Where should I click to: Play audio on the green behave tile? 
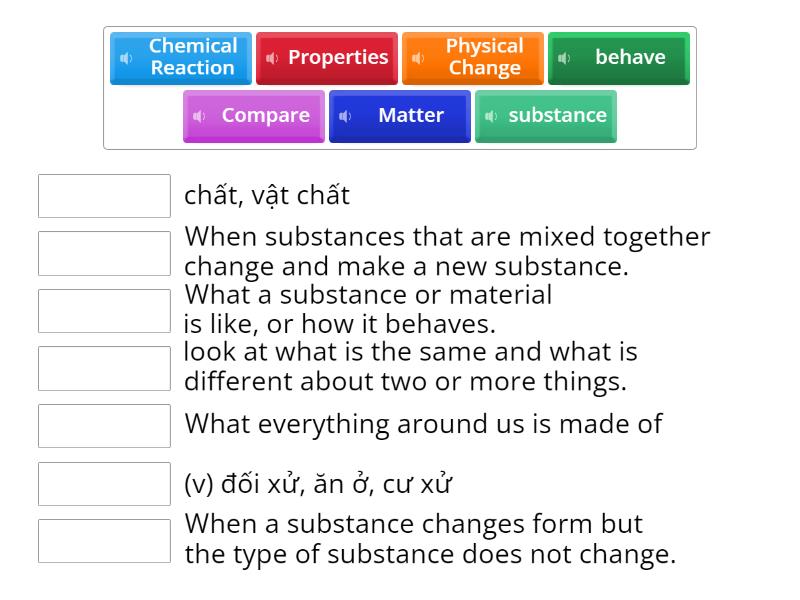(x=562, y=58)
